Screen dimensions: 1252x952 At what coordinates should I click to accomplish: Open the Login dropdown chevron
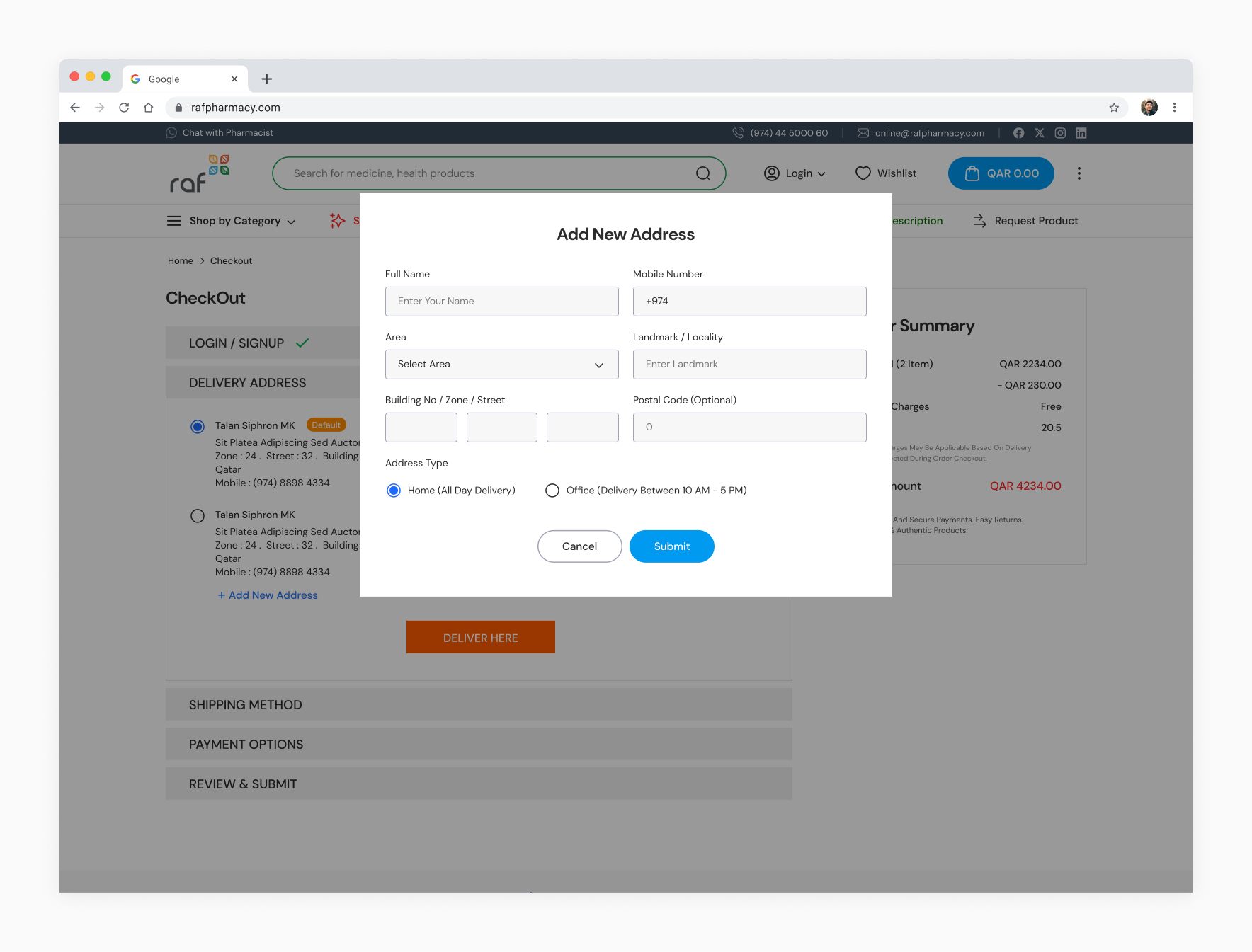[821, 173]
